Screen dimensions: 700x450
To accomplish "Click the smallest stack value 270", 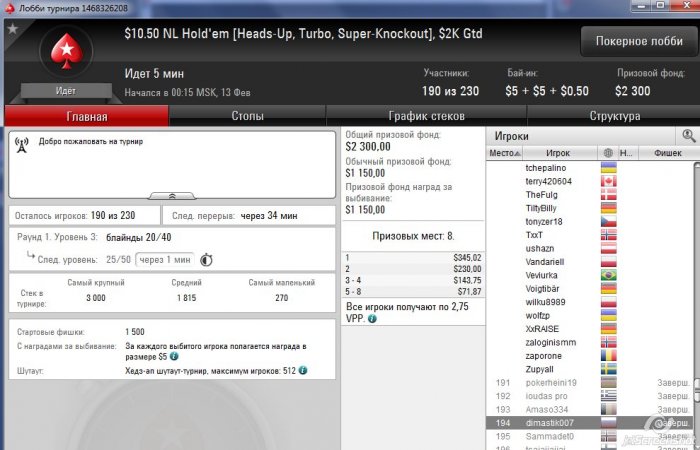I will (281, 298).
